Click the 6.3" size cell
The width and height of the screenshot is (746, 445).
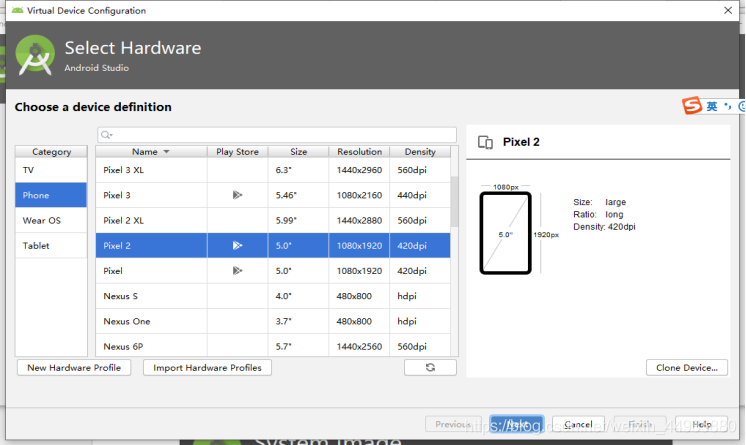coord(298,170)
